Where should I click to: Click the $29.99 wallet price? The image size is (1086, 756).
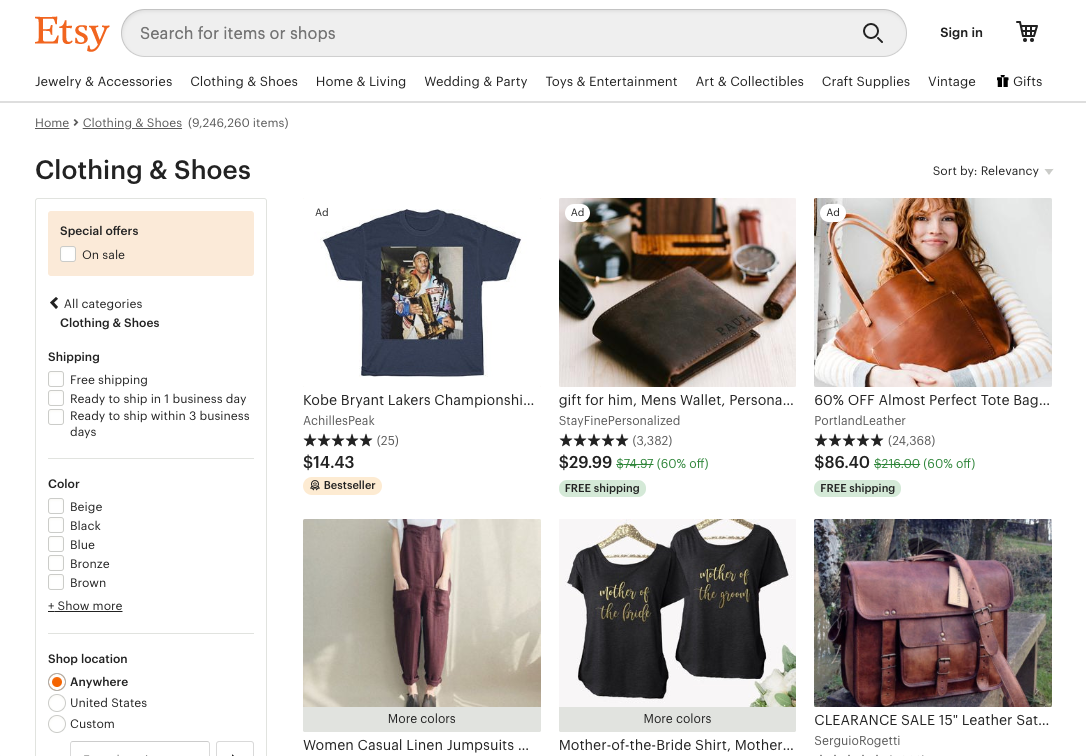585,462
